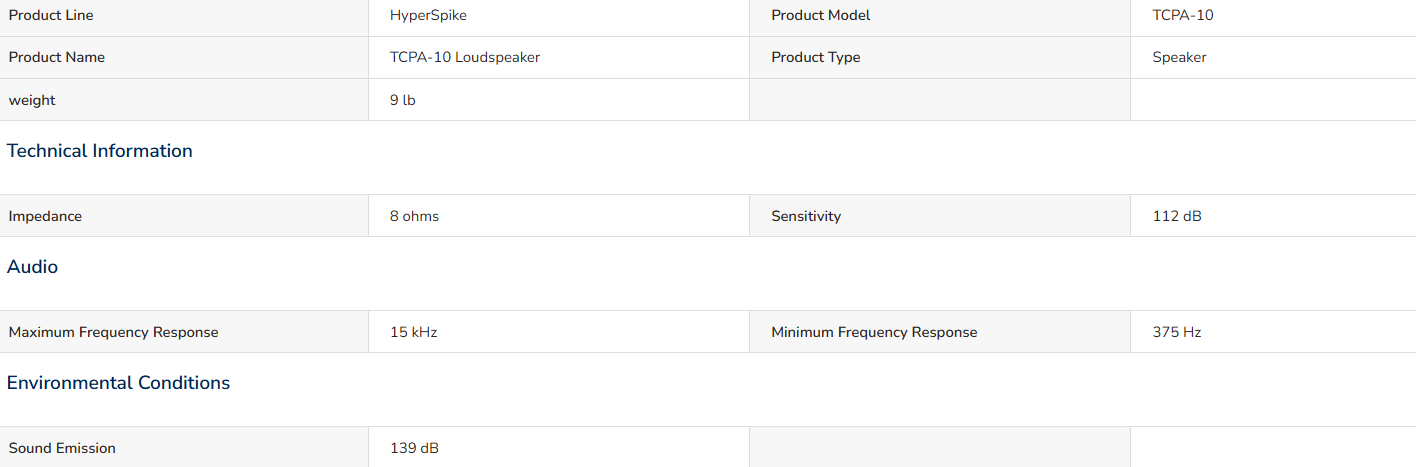The height and width of the screenshot is (467, 1416).
Task: Select the Product Type label
Action: [x=815, y=58]
